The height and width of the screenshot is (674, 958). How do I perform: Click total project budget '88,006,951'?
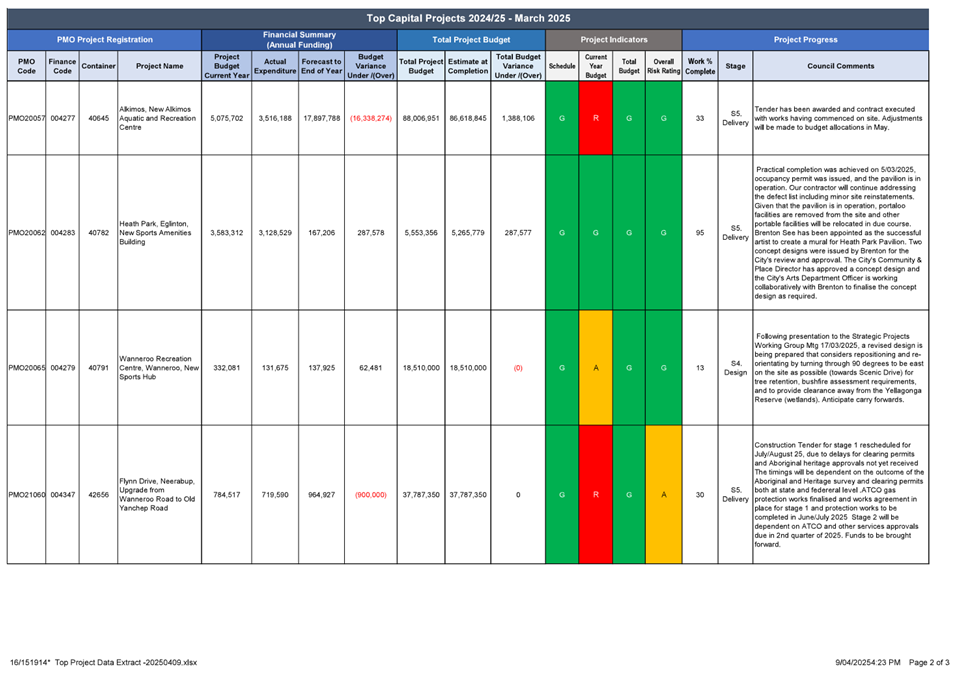421,119
